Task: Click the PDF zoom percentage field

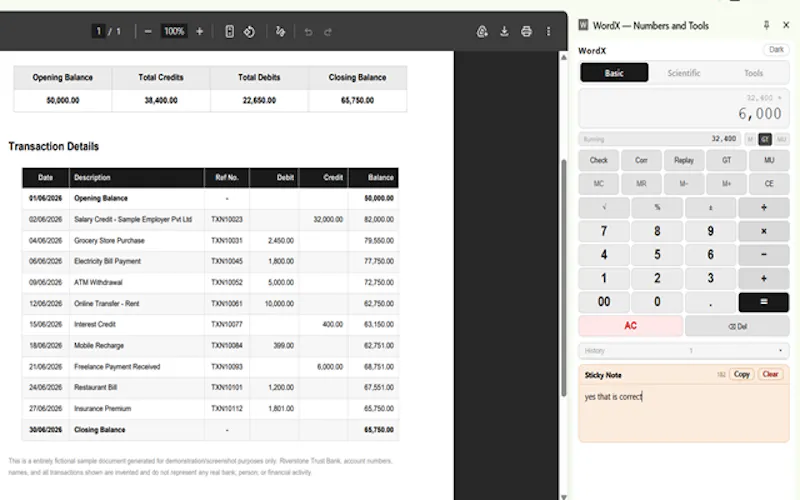Action: 173,31
